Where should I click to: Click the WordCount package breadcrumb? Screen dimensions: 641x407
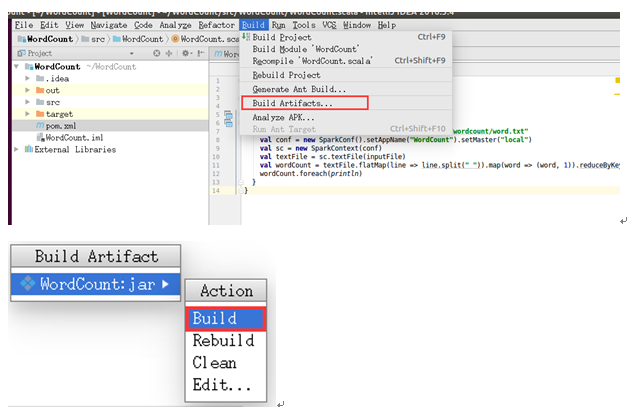[x=138, y=39]
